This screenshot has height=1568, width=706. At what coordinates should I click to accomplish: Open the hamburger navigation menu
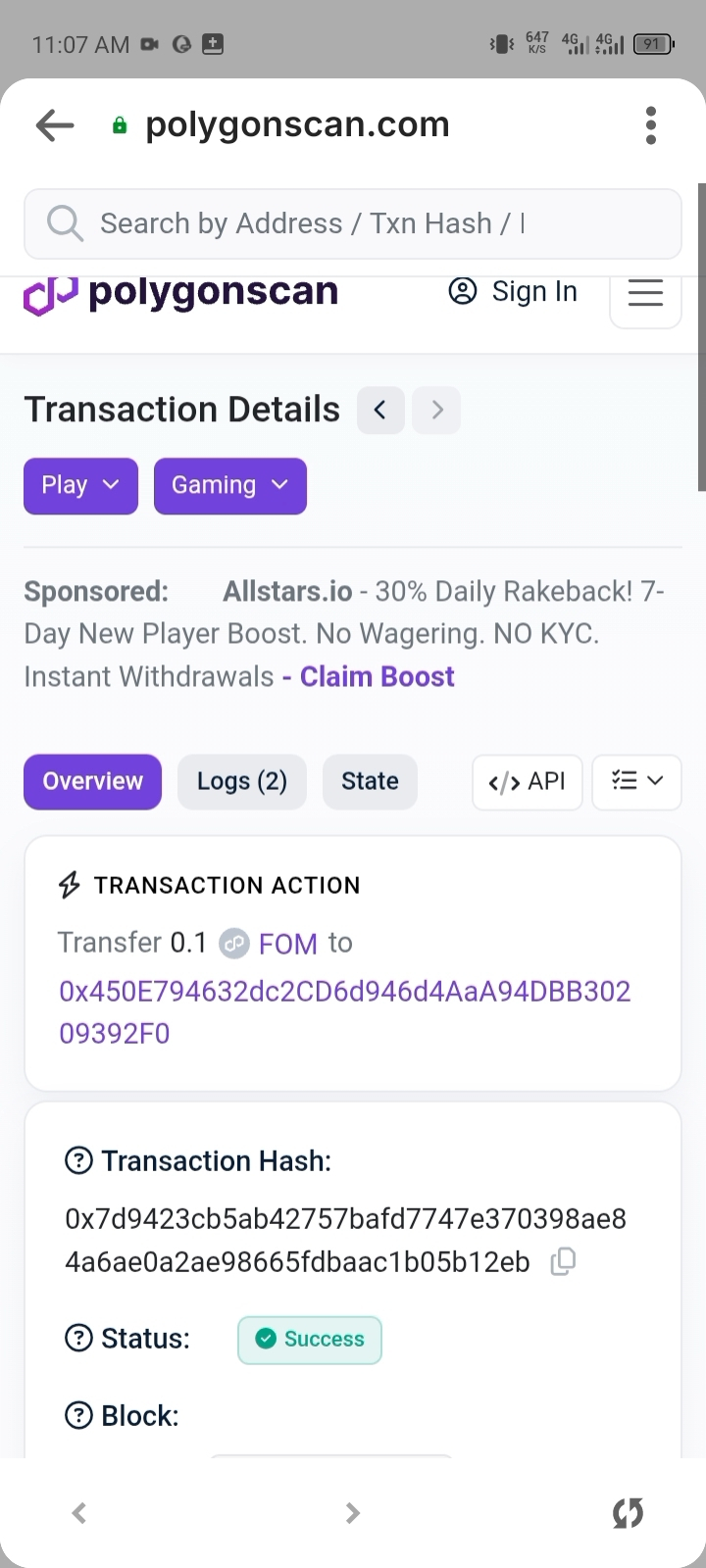[645, 292]
